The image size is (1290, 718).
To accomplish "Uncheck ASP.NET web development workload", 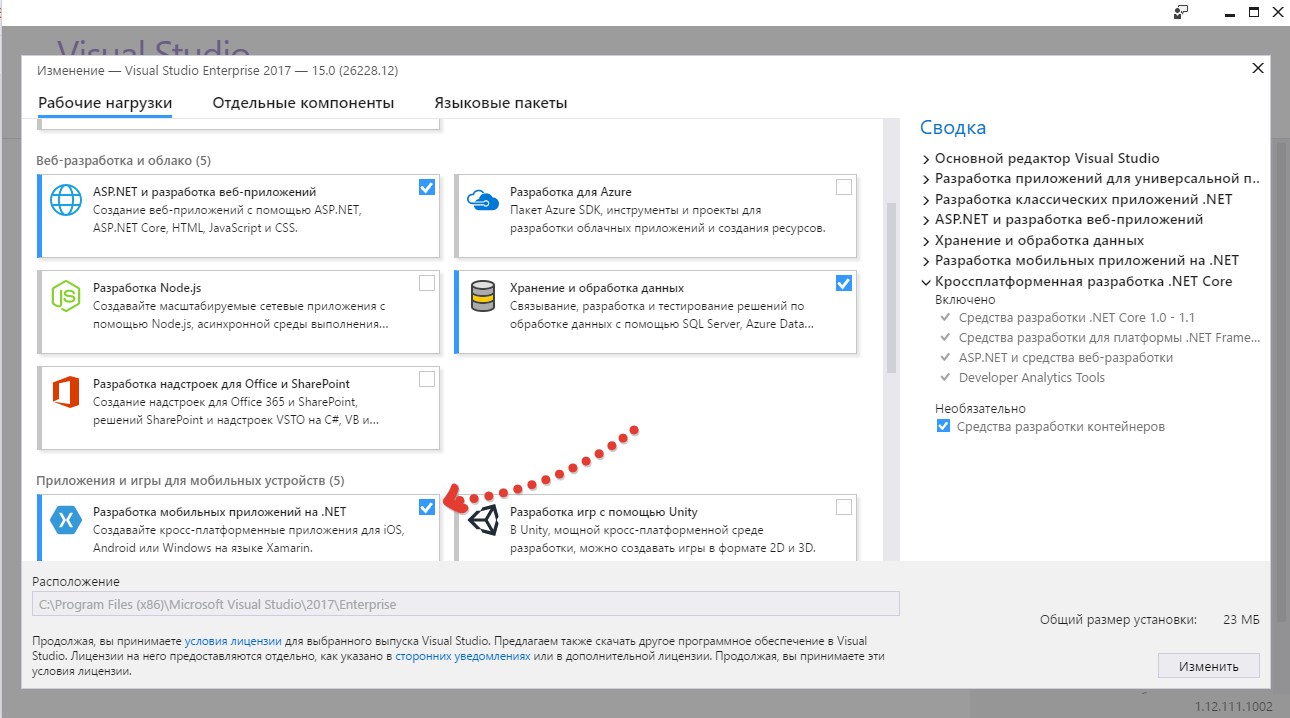I will pos(427,187).
